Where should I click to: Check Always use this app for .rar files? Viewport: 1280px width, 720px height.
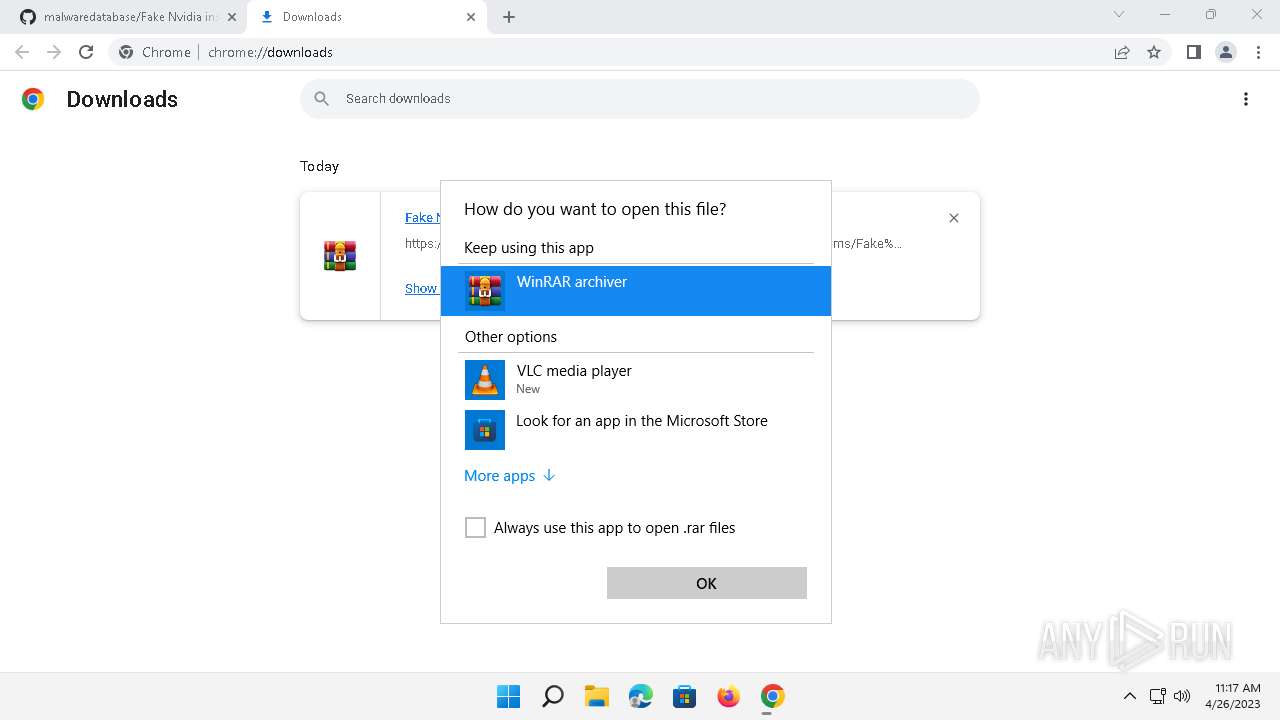click(475, 528)
